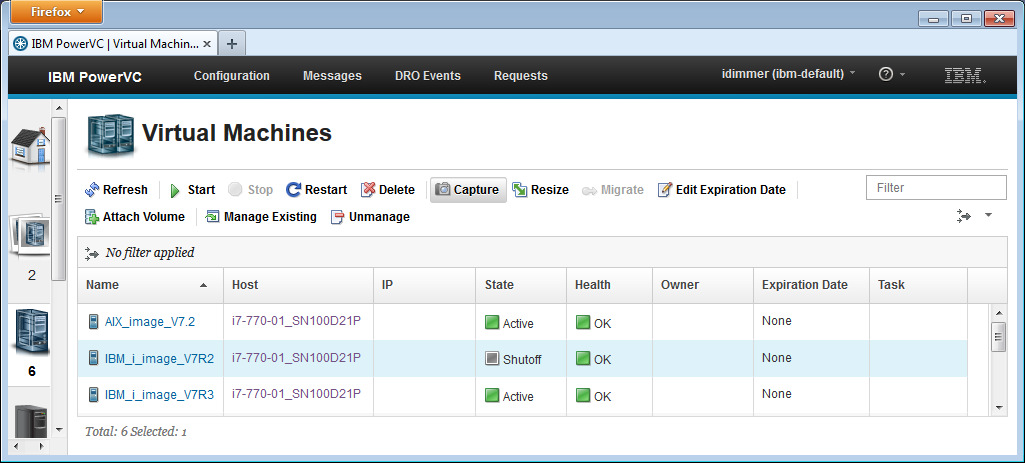Open the Requests menu
Image resolution: width=1025 pixels, height=463 pixels.
coord(520,76)
